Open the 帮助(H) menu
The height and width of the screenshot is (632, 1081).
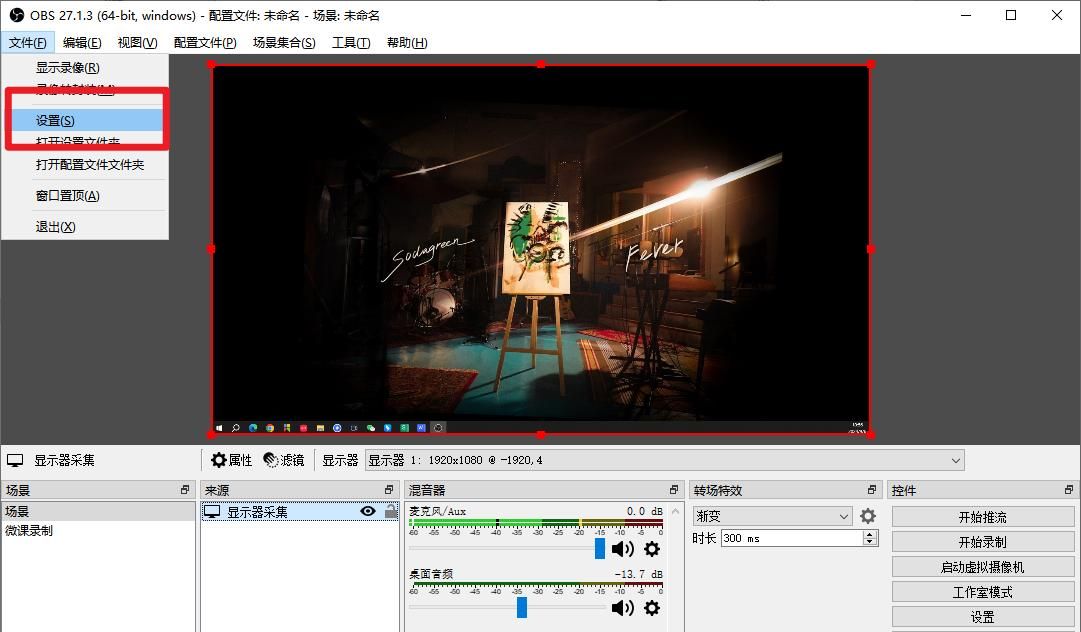point(407,43)
